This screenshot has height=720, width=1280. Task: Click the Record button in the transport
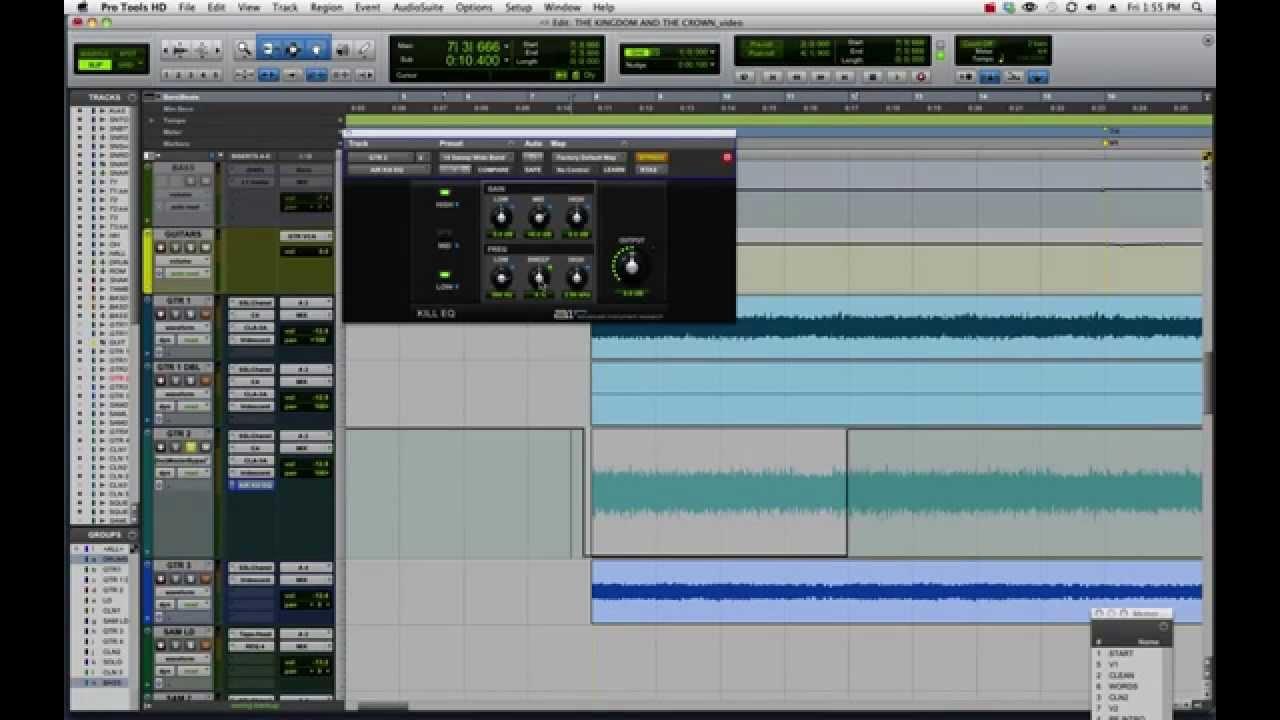(x=921, y=76)
